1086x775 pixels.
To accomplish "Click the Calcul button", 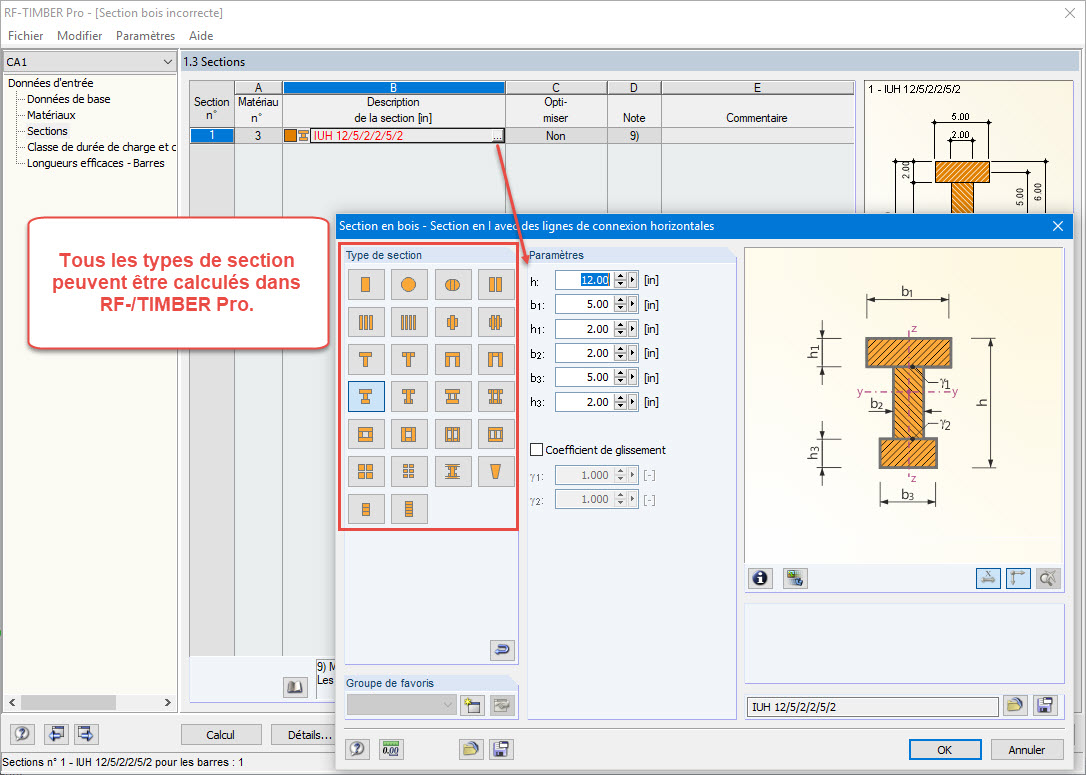I will tap(220, 734).
